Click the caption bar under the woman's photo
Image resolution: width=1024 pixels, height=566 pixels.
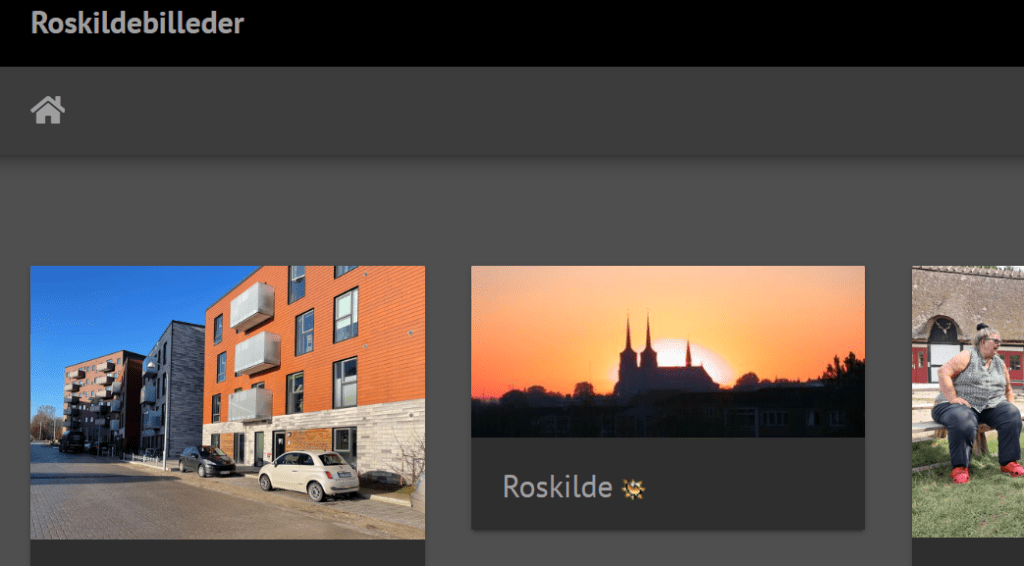[968, 552]
